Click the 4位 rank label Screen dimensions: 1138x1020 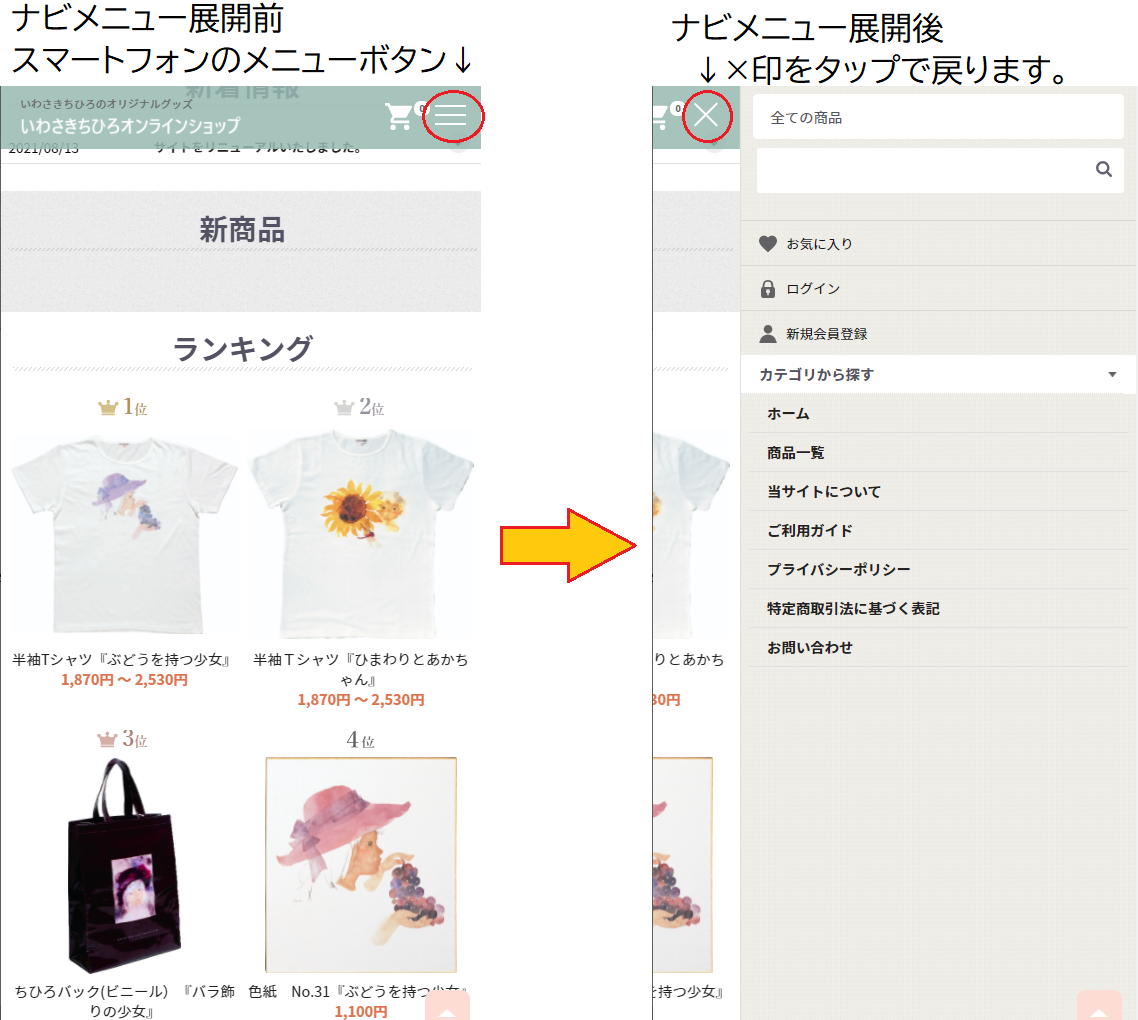click(x=360, y=740)
